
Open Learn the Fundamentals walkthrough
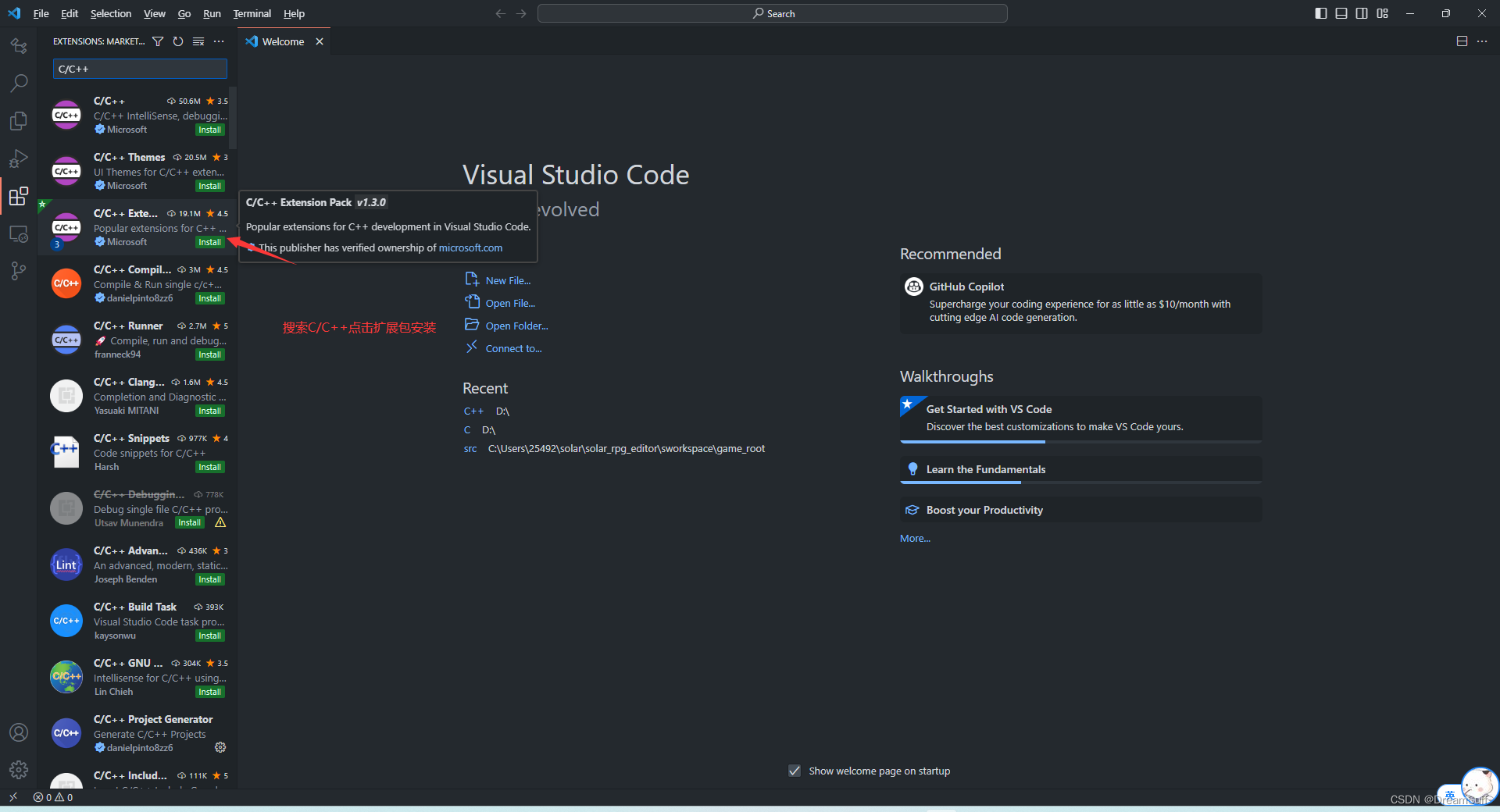coord(1080,469)
